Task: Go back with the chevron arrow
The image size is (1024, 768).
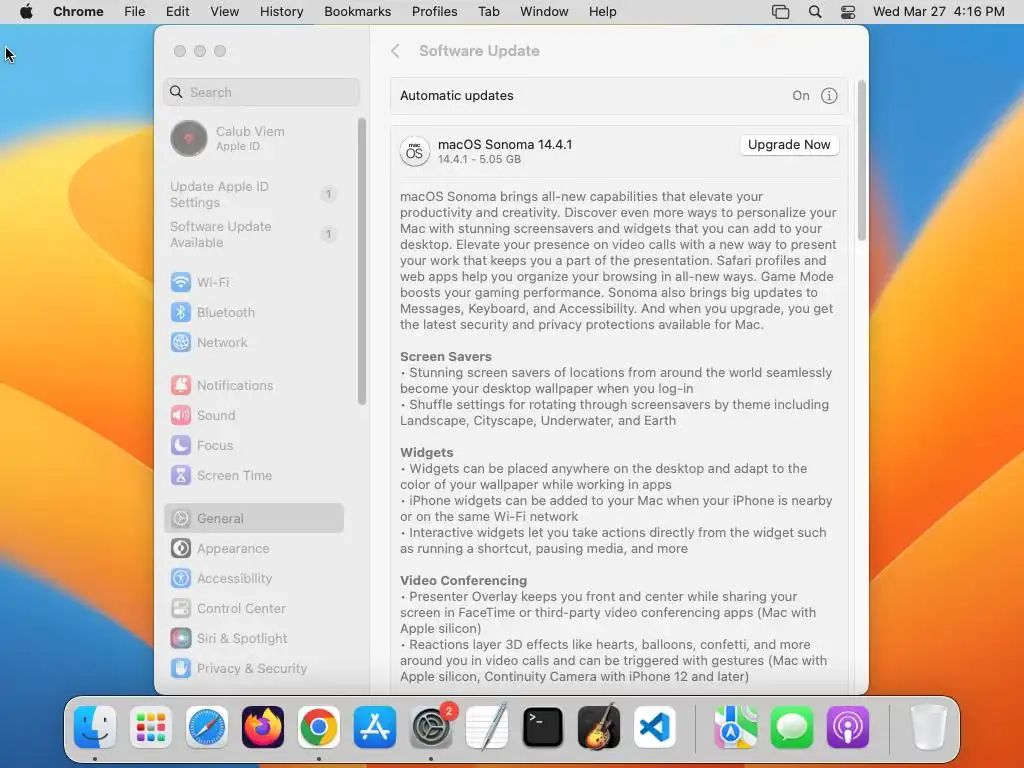Action: point(395,51)
